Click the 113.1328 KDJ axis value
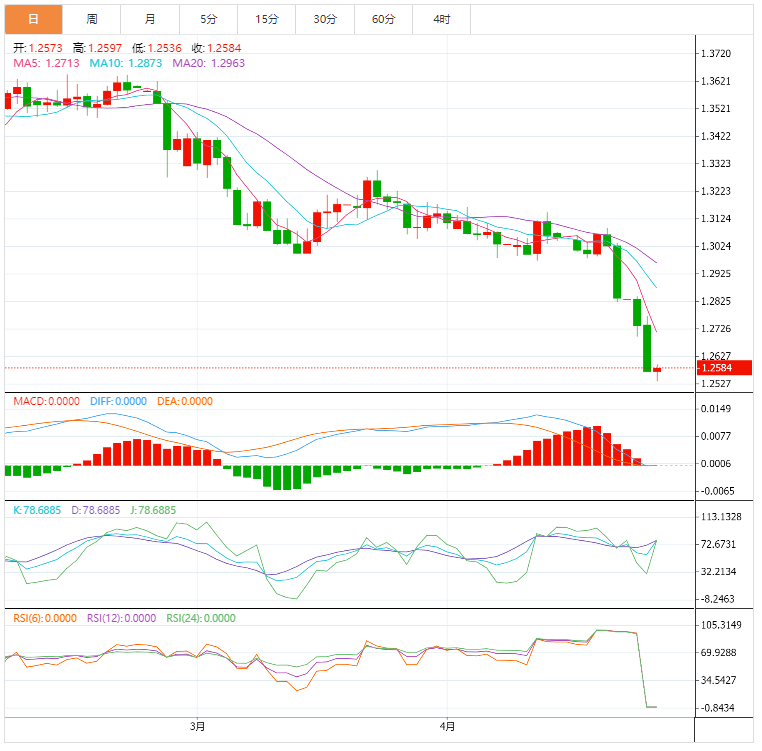This screenshot has width=762, height=751. click(721, 517)
